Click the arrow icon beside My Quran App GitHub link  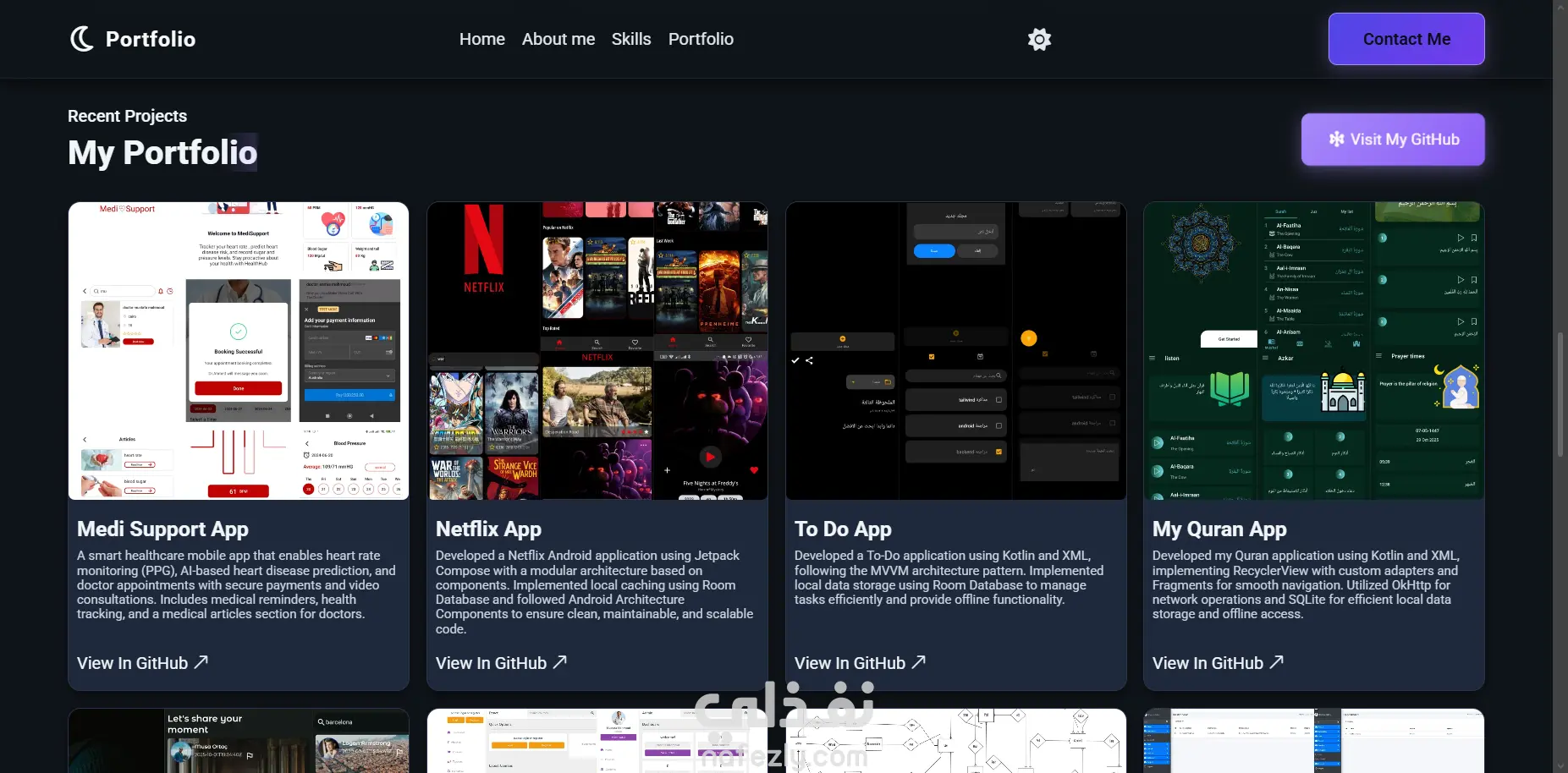1277,662
